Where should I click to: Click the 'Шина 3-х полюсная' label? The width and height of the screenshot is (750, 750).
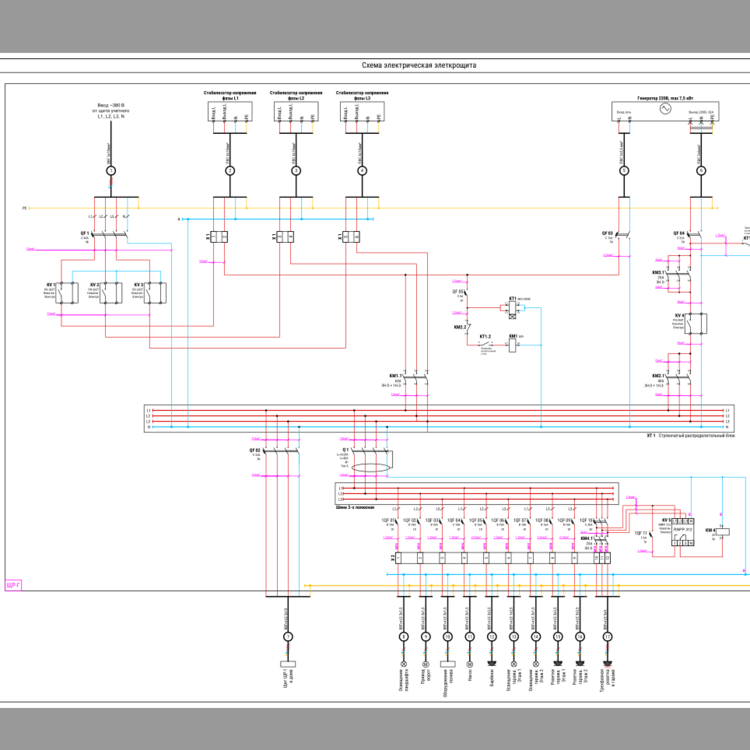tap(355, 507)
